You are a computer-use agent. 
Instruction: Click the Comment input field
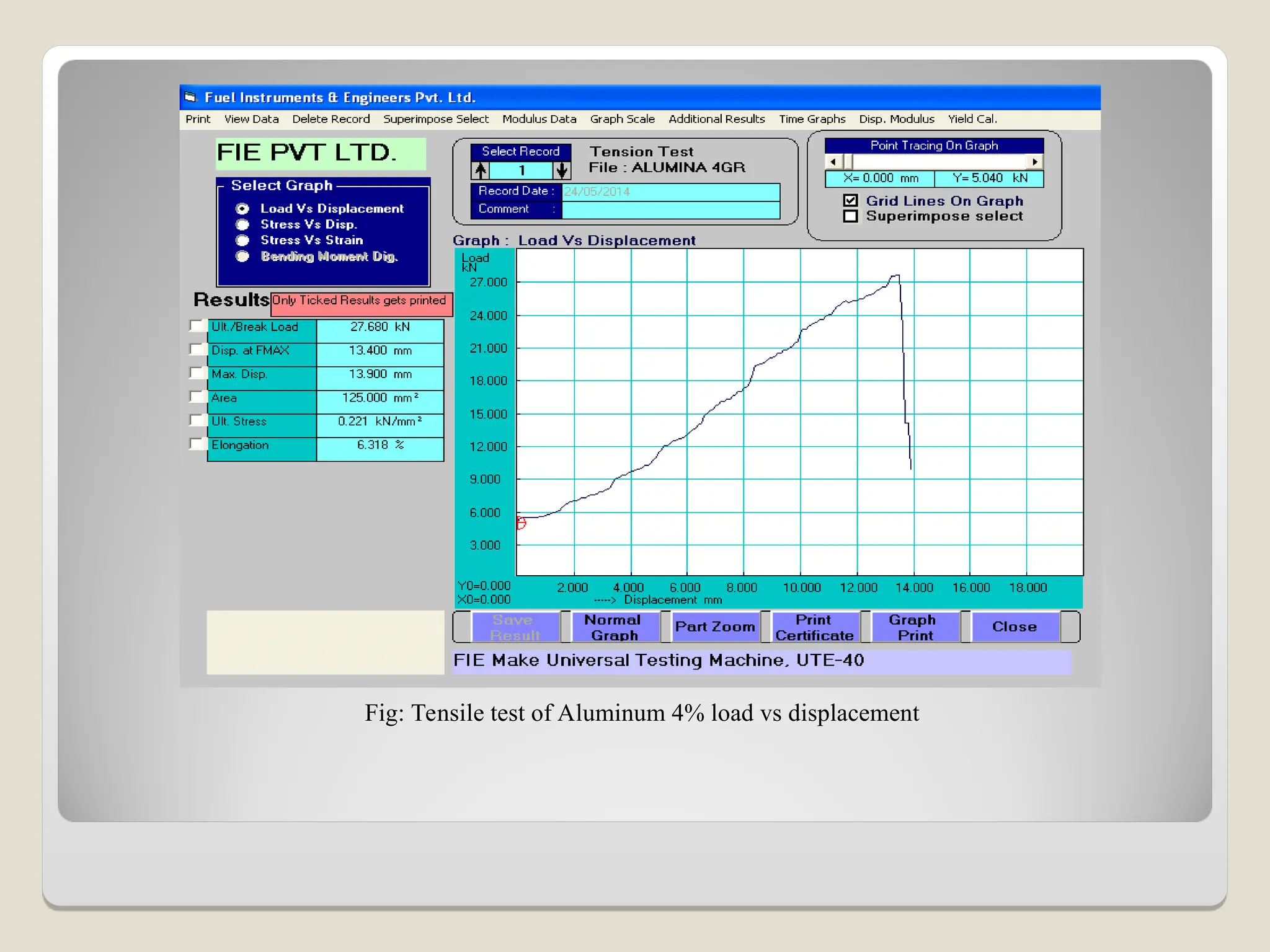(x=670, y=209)
